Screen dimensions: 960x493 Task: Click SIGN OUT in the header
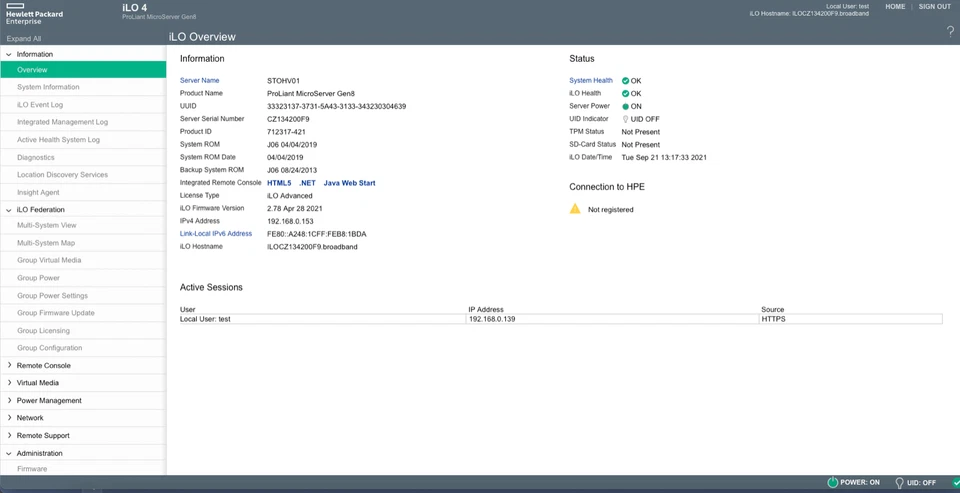pyautogui.click(x=935, y=7)
